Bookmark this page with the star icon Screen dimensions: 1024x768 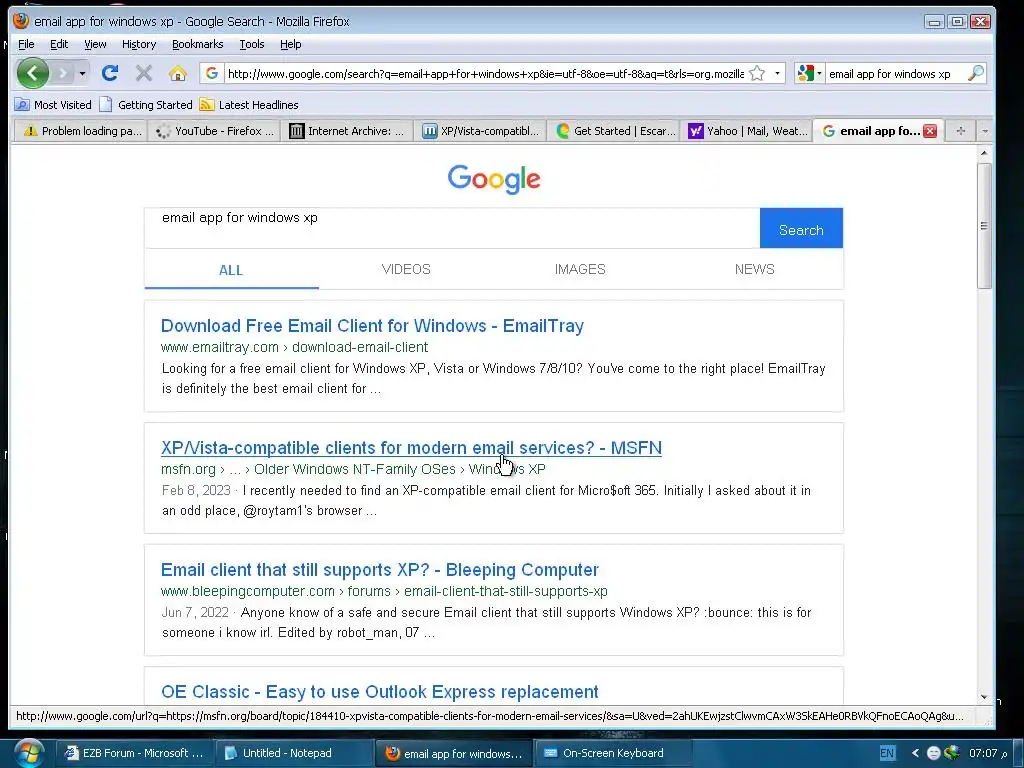click(x=757, y=73)
